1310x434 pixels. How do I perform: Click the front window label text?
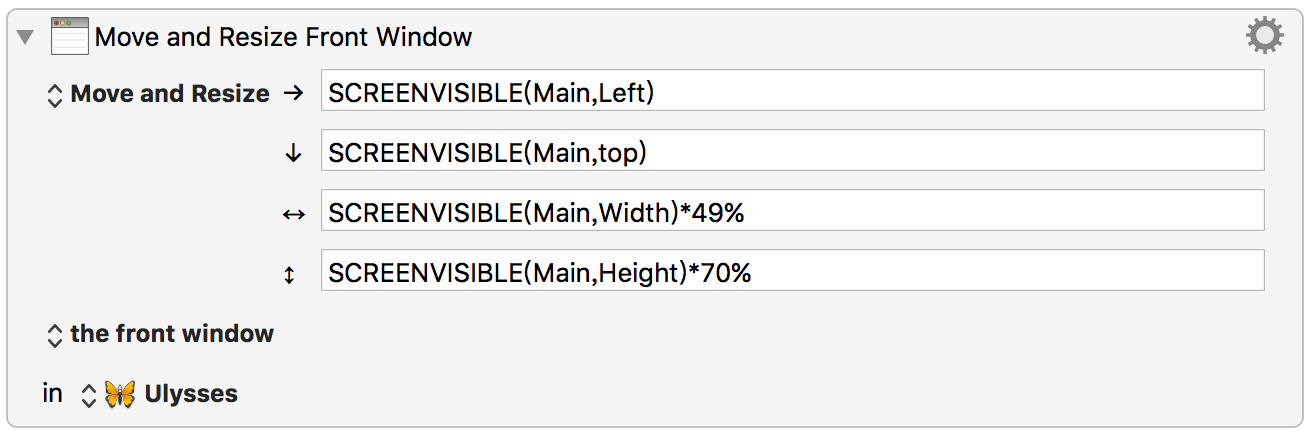click(172, 334)
